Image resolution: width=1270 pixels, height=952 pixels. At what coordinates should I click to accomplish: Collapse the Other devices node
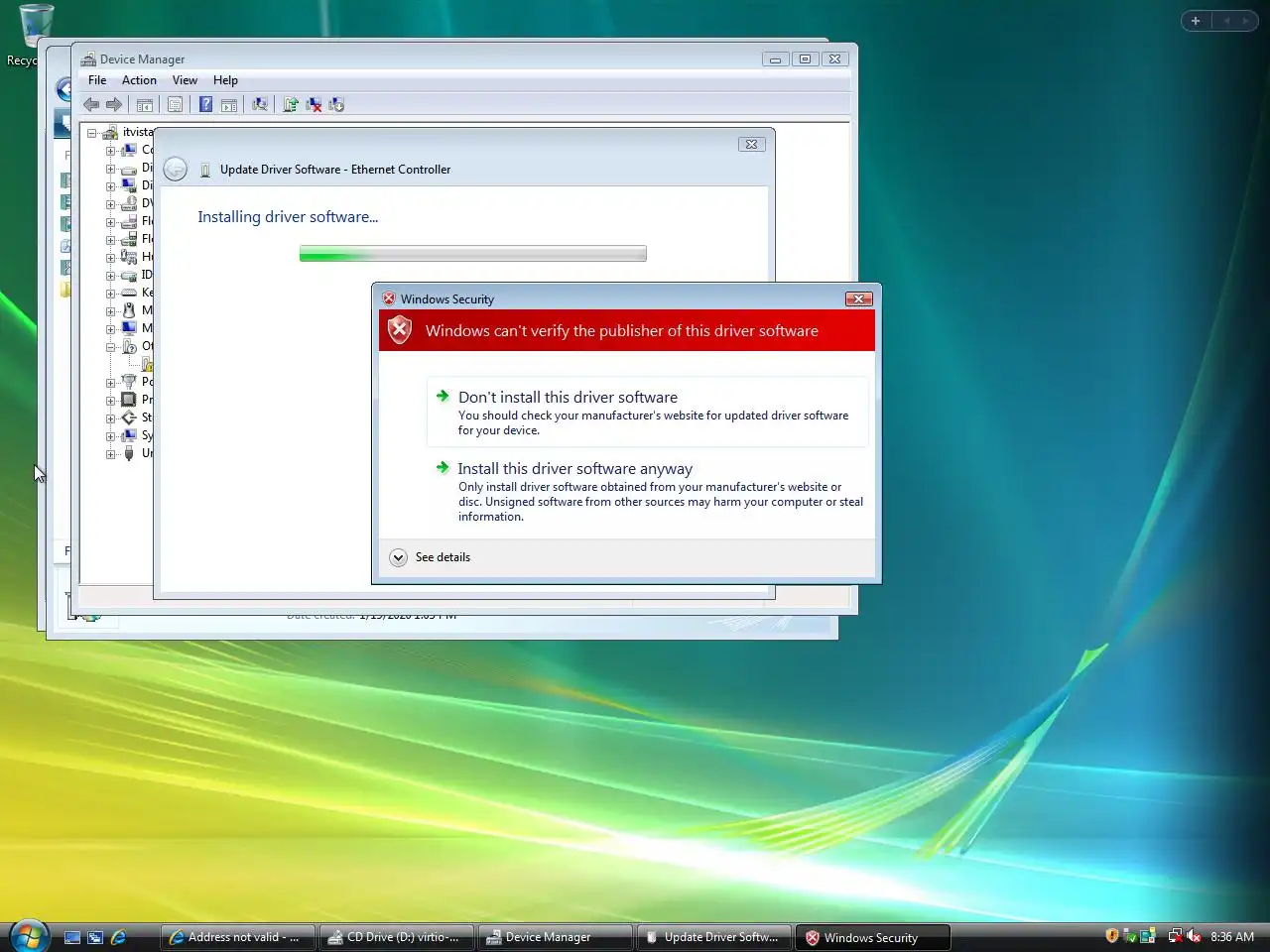coord(110,347)
